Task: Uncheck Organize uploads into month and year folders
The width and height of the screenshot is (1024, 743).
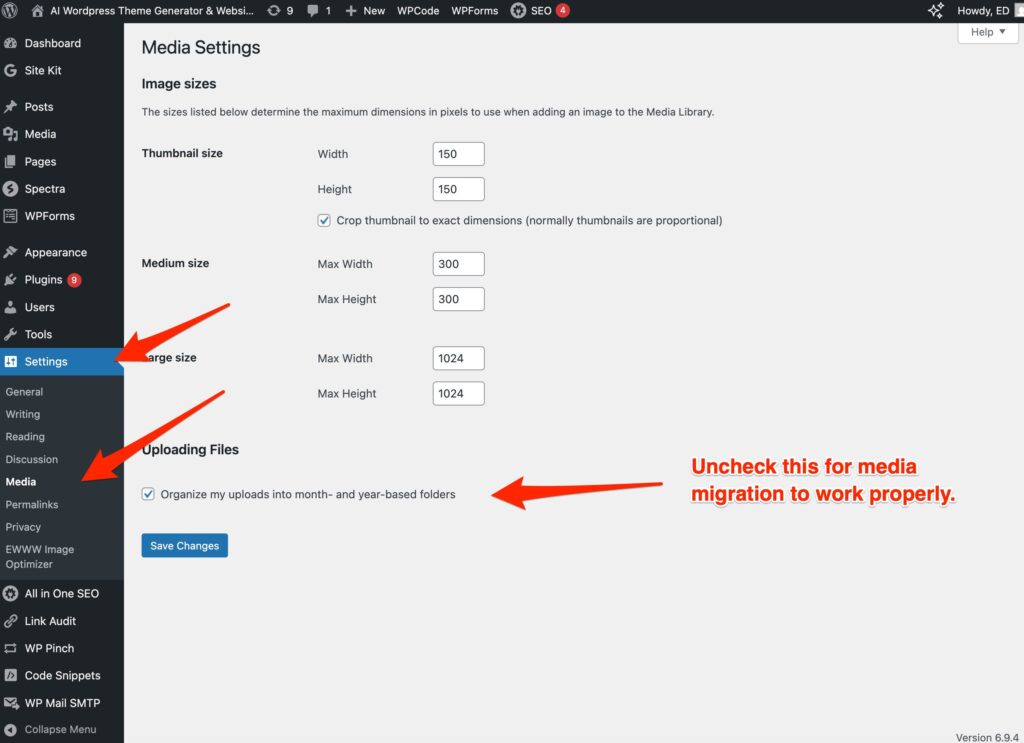Action: [149, 494]
